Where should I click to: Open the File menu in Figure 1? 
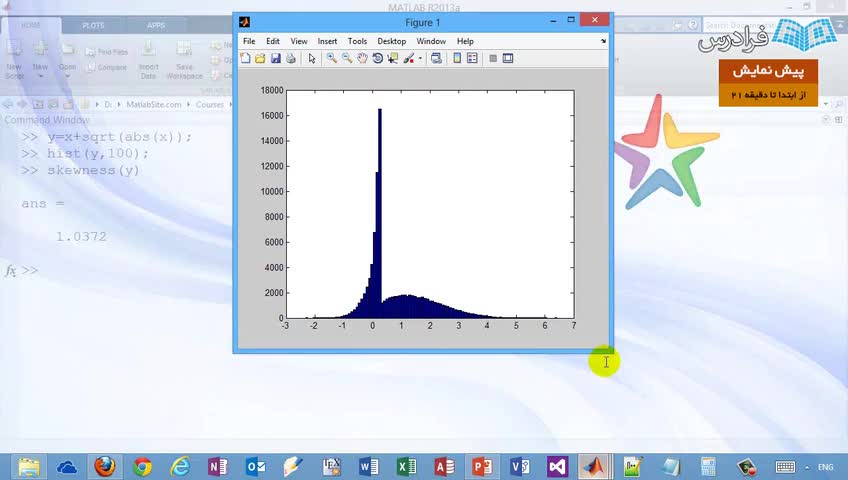point(249,41)
